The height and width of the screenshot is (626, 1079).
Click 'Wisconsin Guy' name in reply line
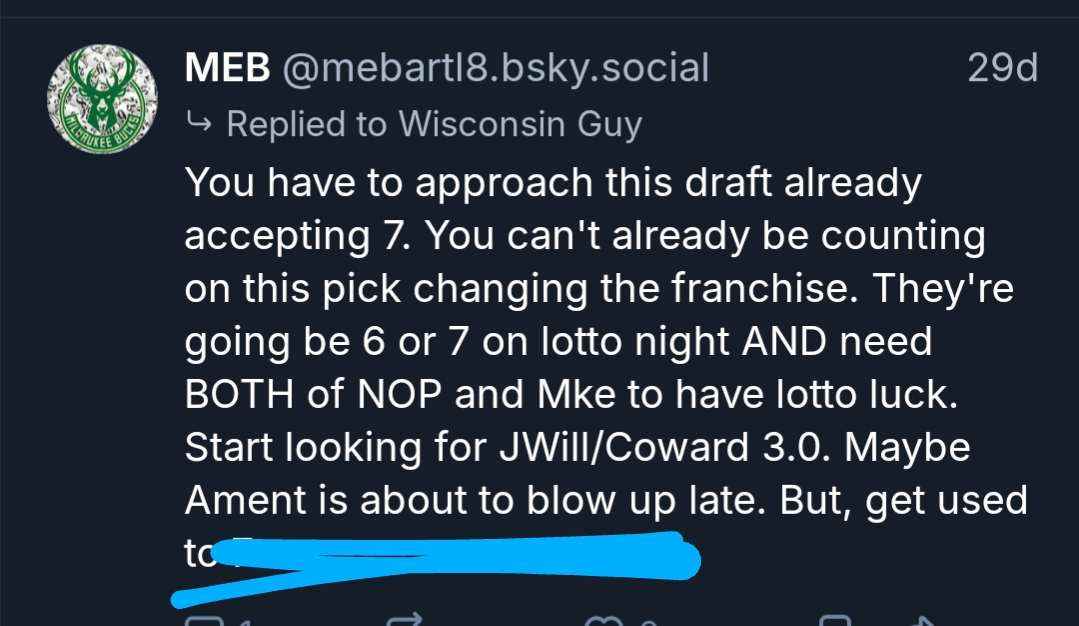(x=519, y=124)
